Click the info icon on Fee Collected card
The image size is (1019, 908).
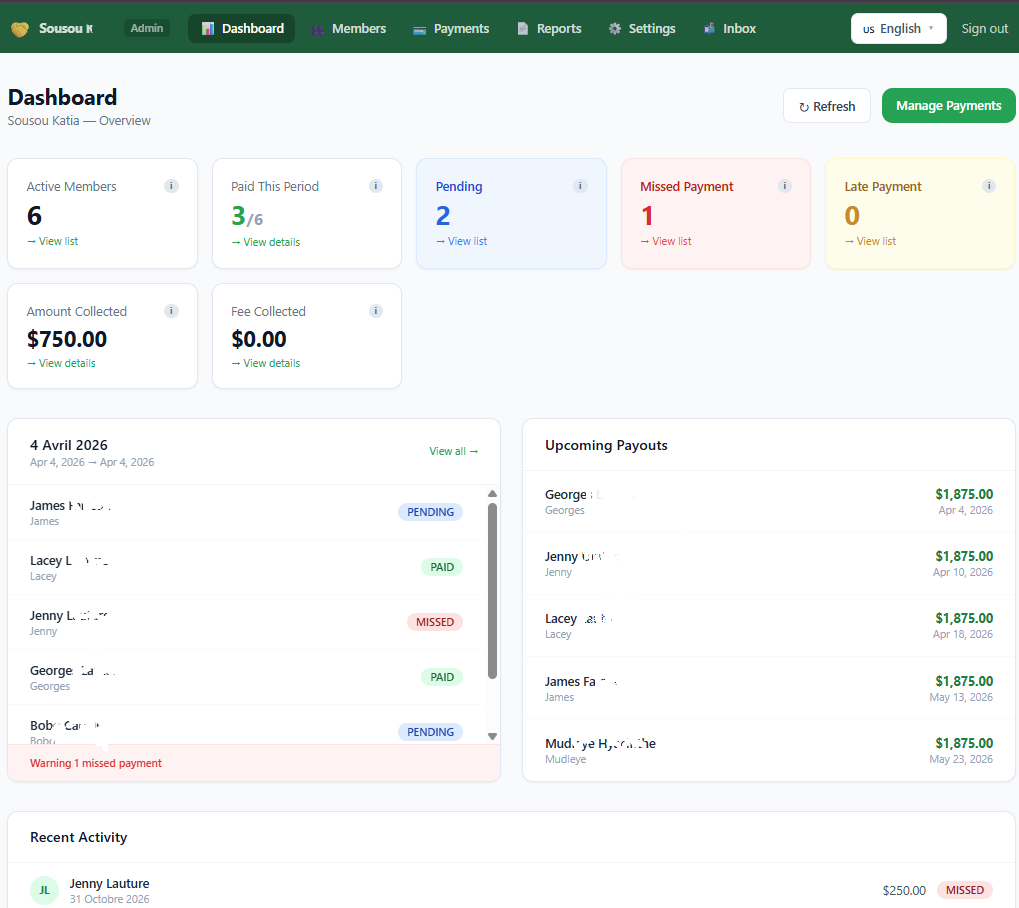(376, 311)
